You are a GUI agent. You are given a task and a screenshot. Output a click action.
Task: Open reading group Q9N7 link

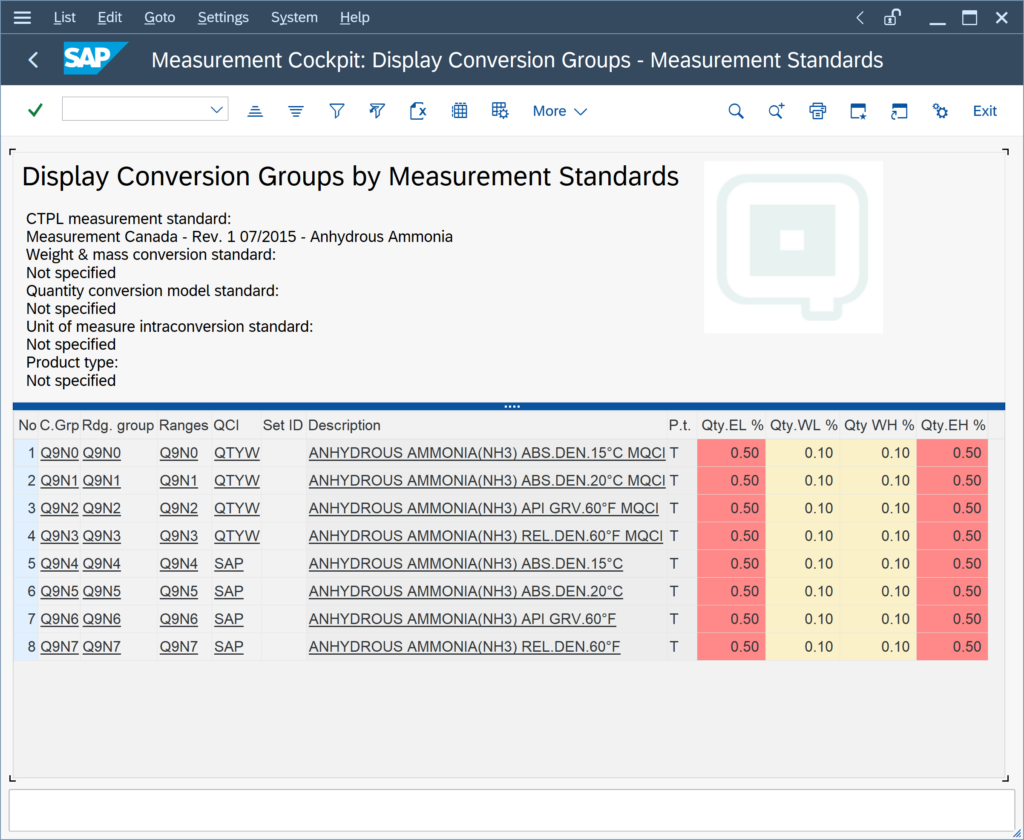pyautogui.click(x=102, y=647)
